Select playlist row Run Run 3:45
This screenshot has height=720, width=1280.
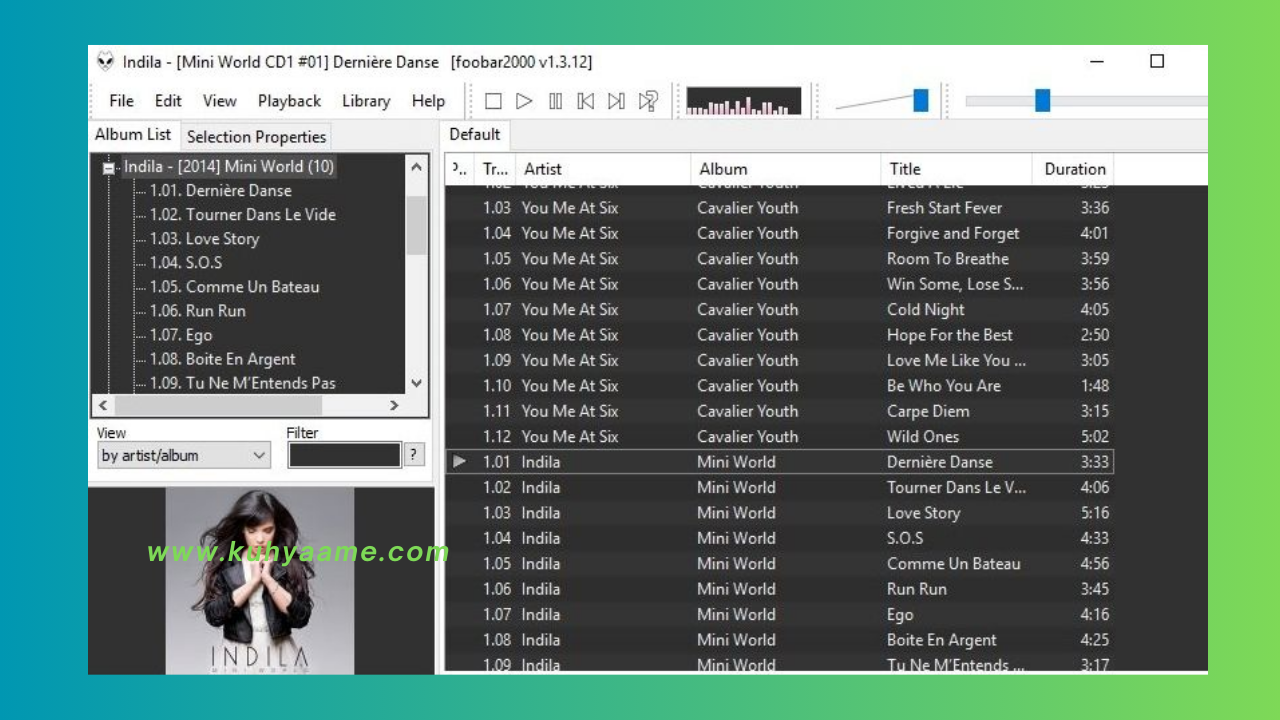[x=779, y=589]
